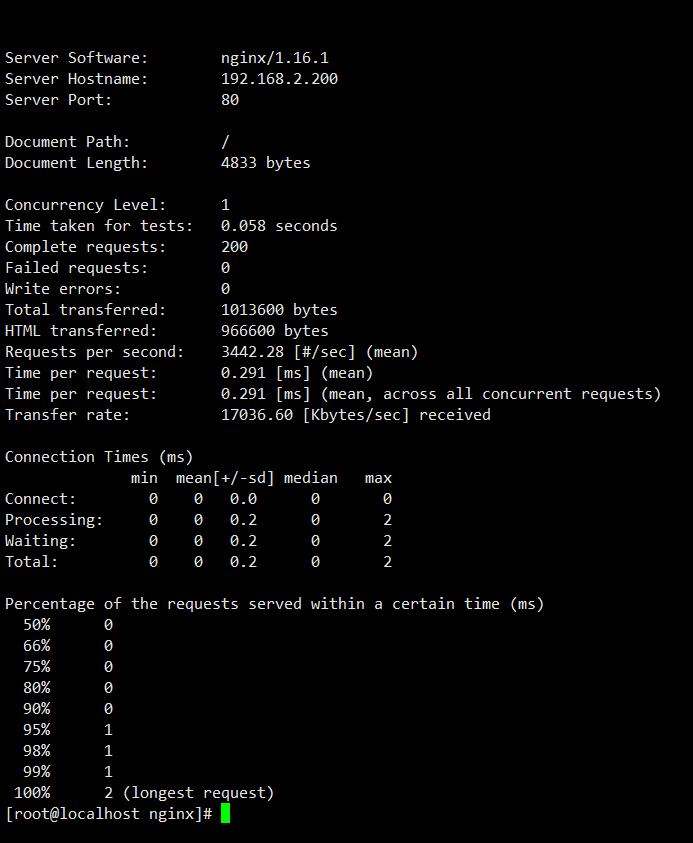Click the Processing row label
The width and height of the screenshot is (693, 843).
[54, 520]
